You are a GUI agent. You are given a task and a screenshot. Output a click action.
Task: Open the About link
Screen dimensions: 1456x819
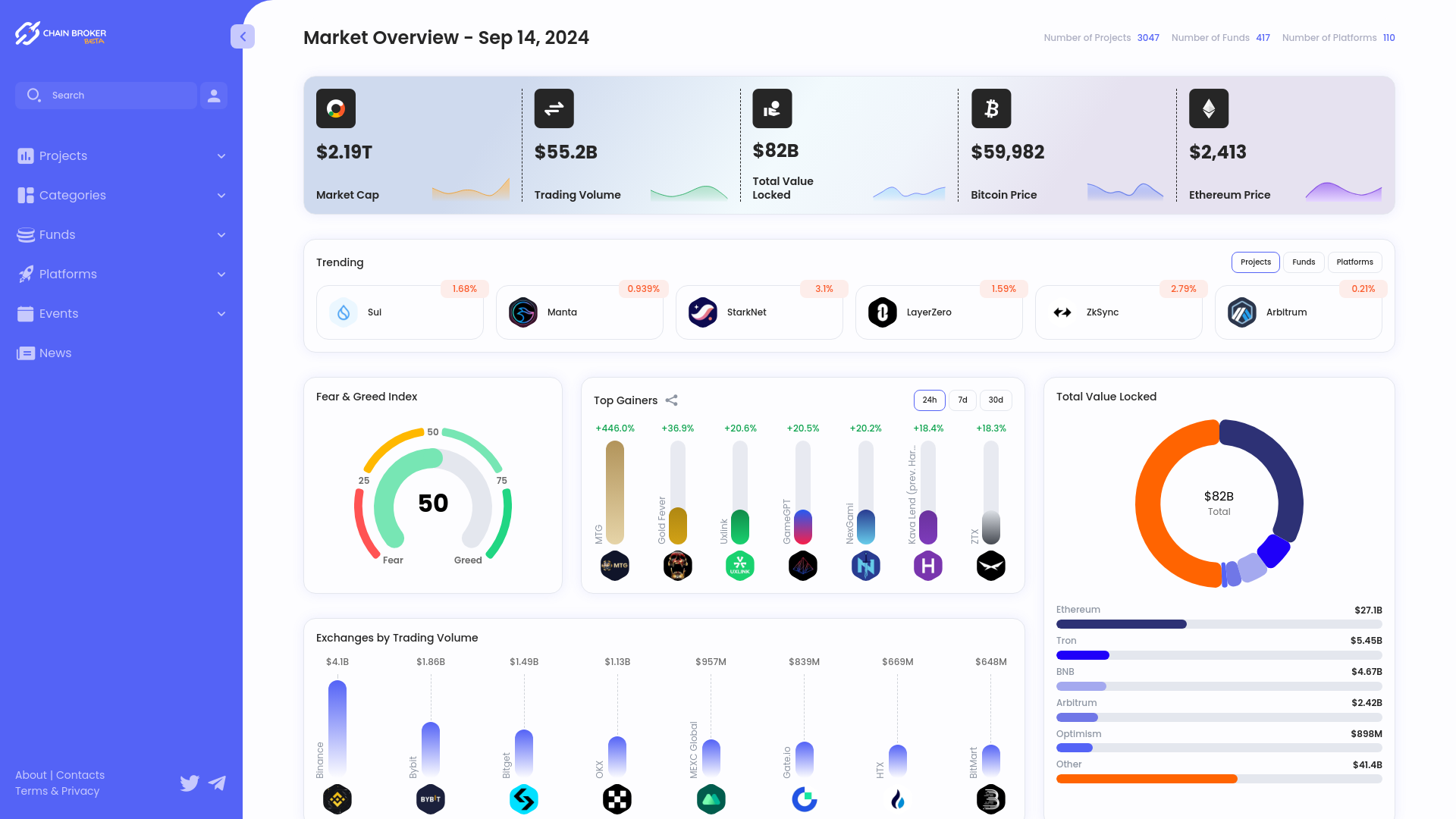[x=31, y=775]
